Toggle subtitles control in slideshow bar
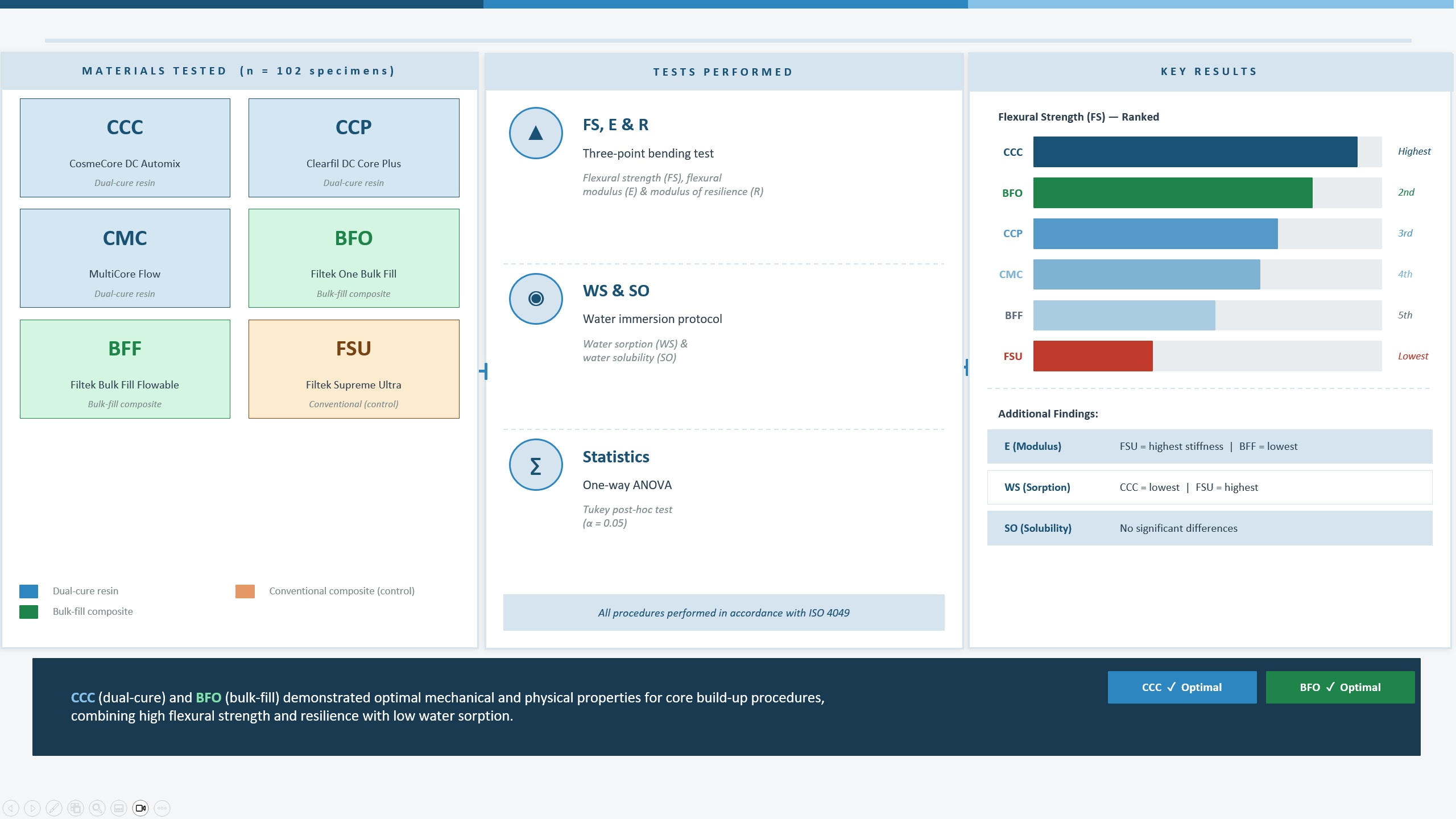1456x819 pixels. pyautogui.click(x=119, y=808)
